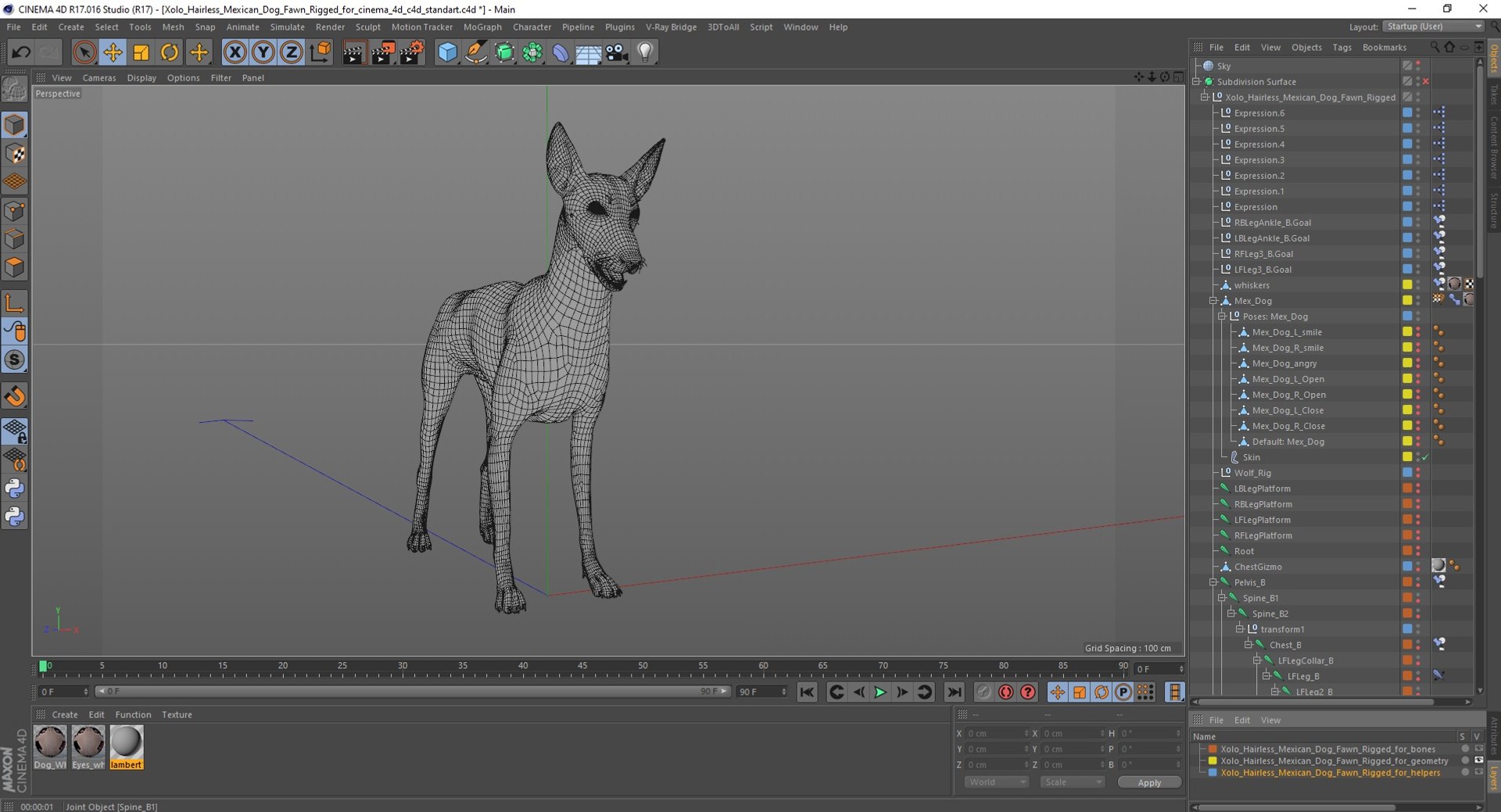Switch to Polygons mode
Viewport: 1501px width, 812px height.
coord(14,267)
